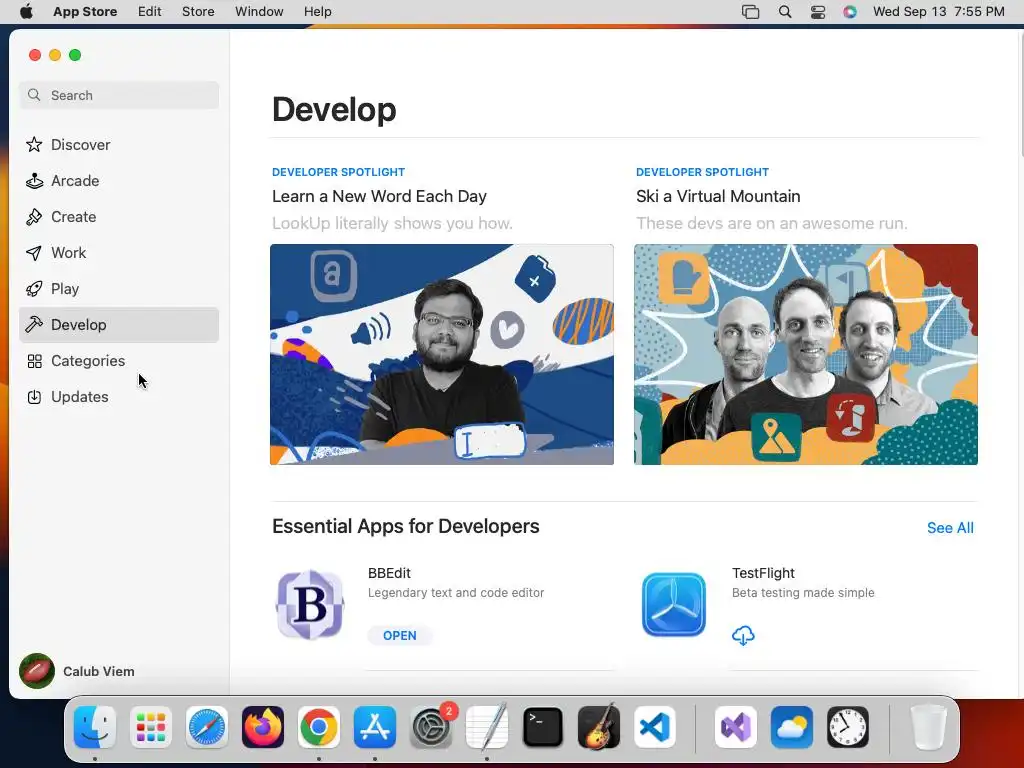Click inside the Search field
The width and height of the screenshot is (1024, 768).
(x=119, y=95)
